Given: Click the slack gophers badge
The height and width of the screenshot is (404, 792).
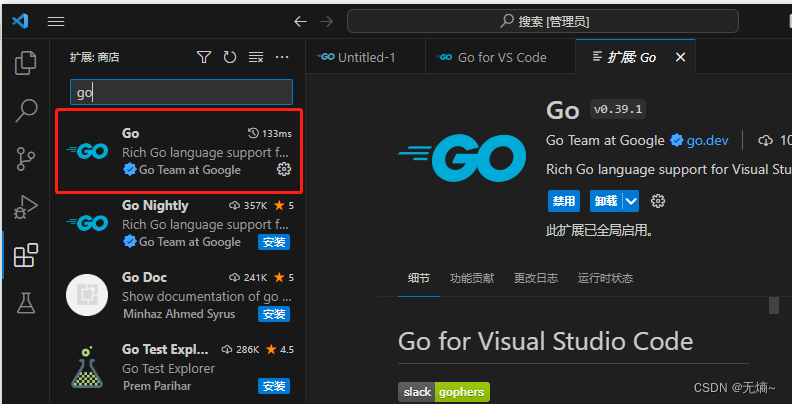Looking at the screenshot, I should tap(444, 392).
